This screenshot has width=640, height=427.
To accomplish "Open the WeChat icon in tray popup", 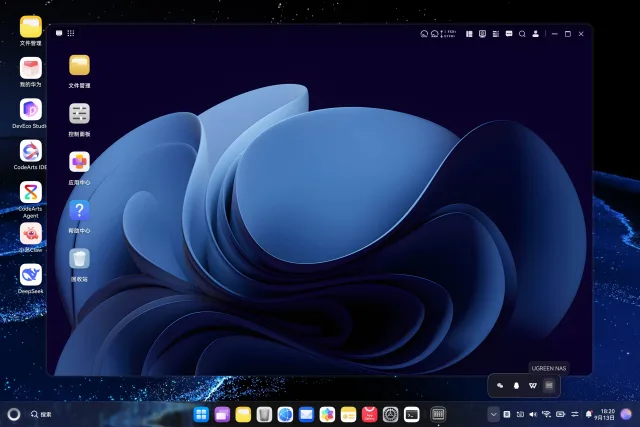I will coord(500,385).
